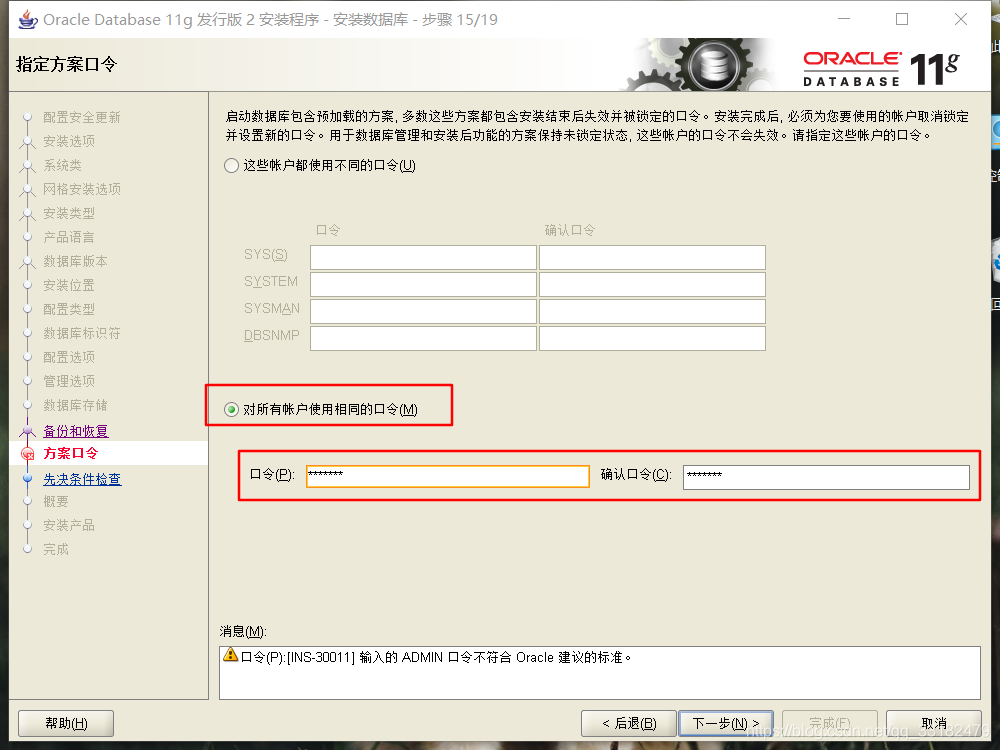Viewport: 1000px width, 750px height.
Task: Click the SYSMAN confirm password field
Action: click(x=652, y=311)
